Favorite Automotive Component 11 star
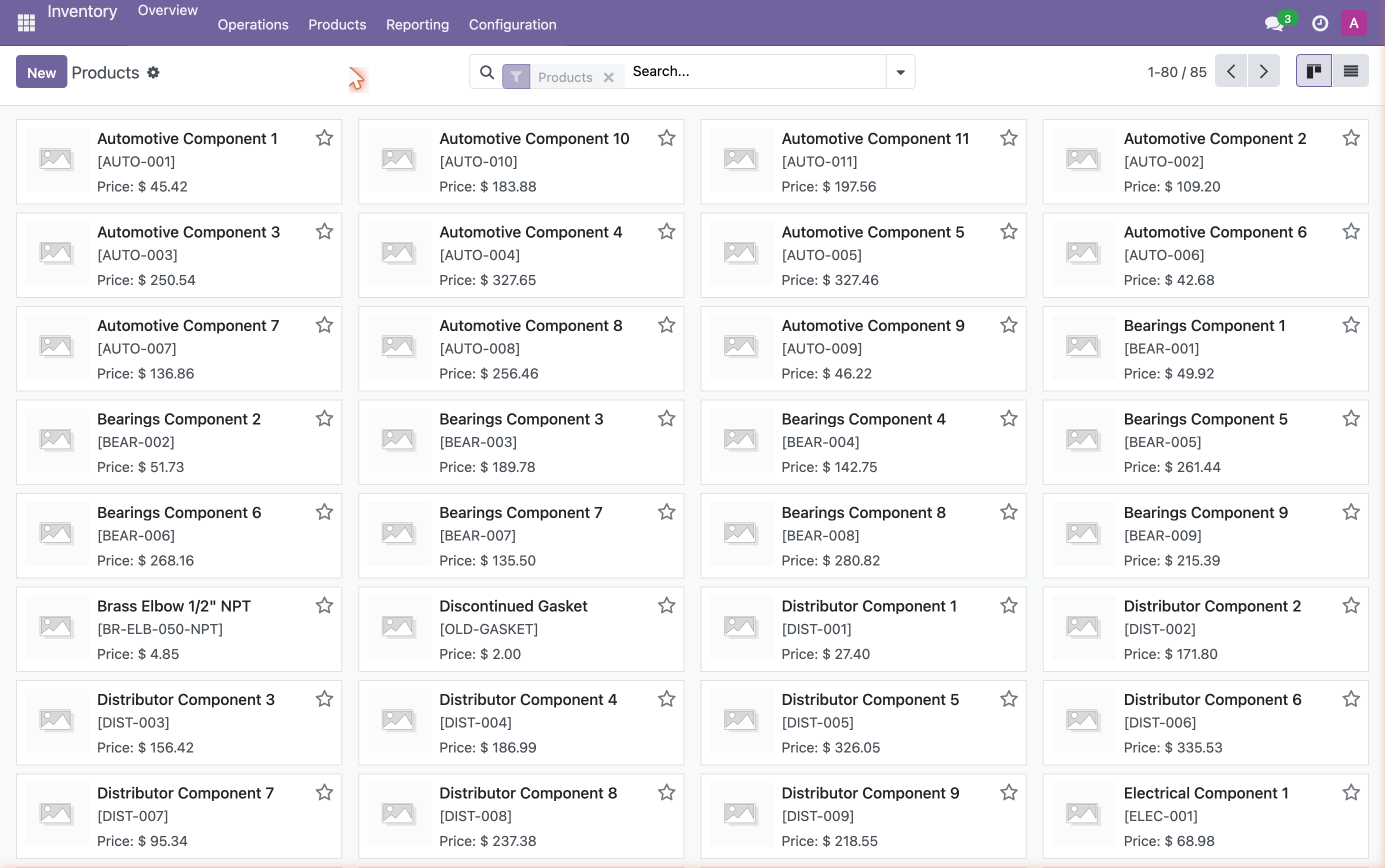The height and width of the screenshot is (868, 1385). click(1008, 138)
